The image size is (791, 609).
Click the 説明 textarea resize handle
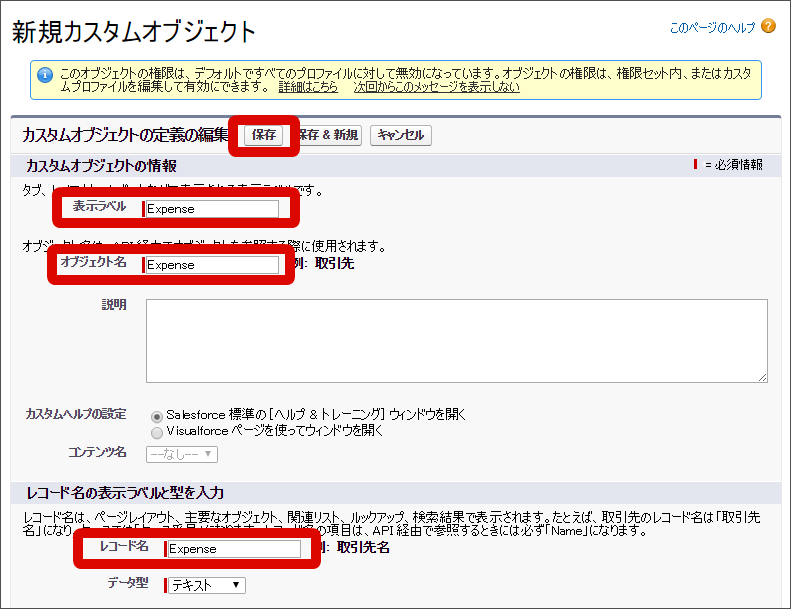(x=763, y=377)
